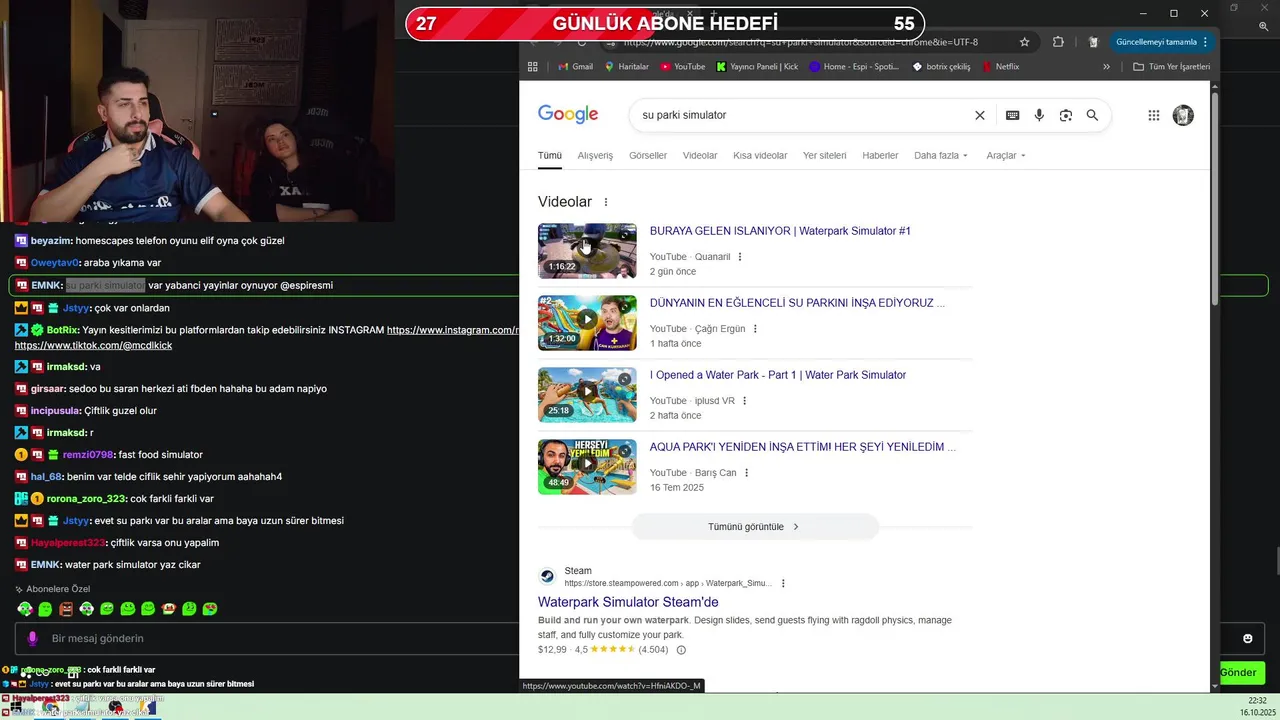Open BURAYA GELEN ISLANIYOR Waterpark Simulator #1 link
The image size is (1280, 720).
click(780, 231)
